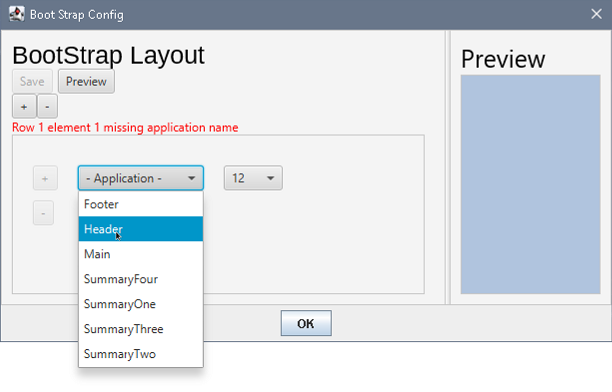Remove a row with the top minus button
Screen dimensions: 612x392
[x=47, y=106]
